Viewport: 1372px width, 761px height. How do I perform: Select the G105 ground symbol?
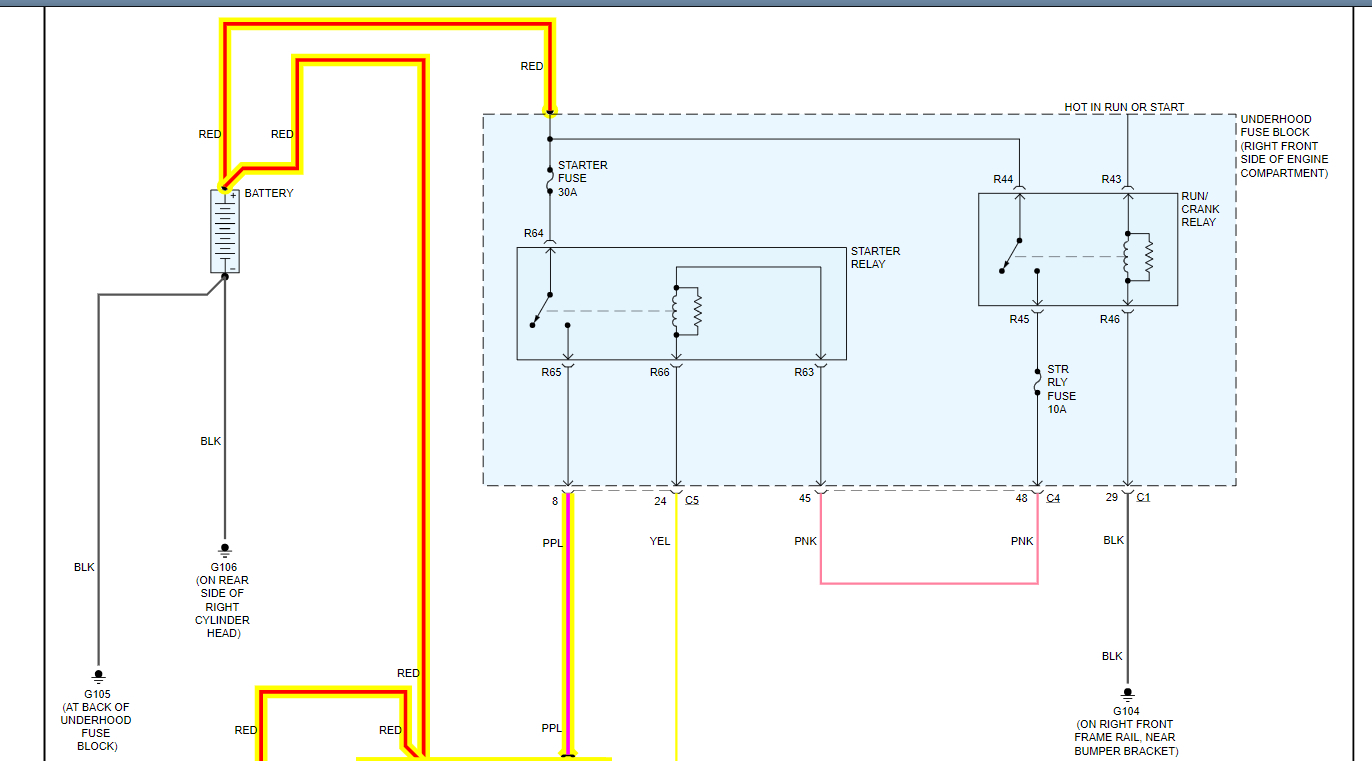click(x=98, y=676)
